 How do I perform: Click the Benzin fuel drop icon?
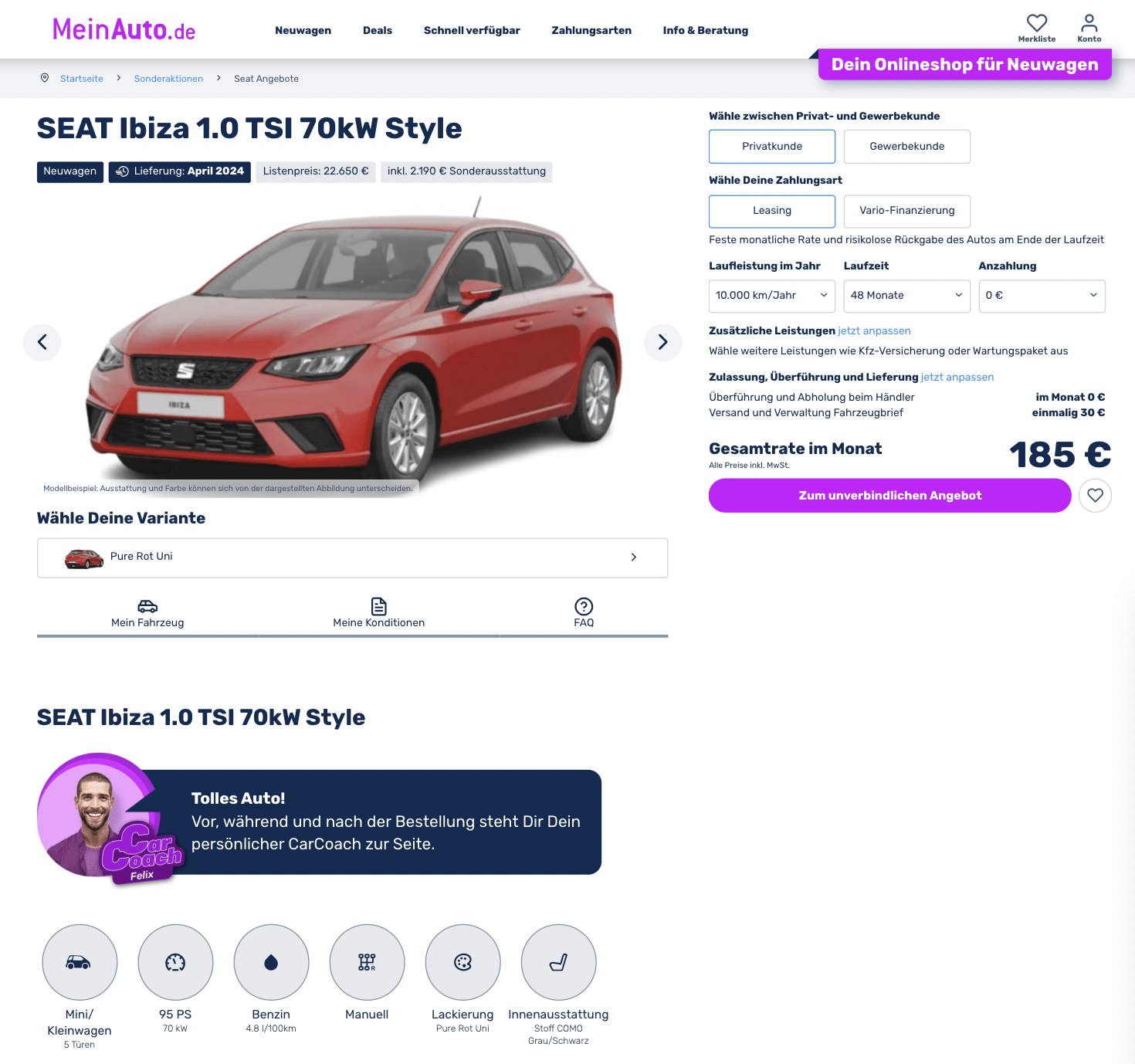pos(271,962)
